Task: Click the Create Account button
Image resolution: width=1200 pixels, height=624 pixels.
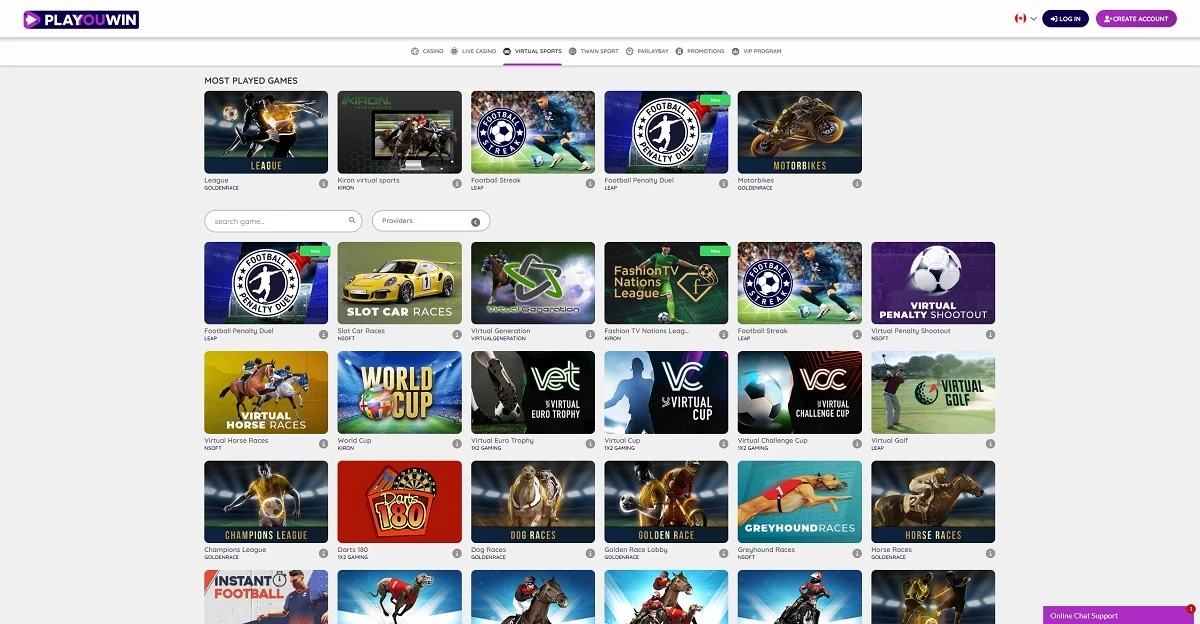Action: point(1136,19)
